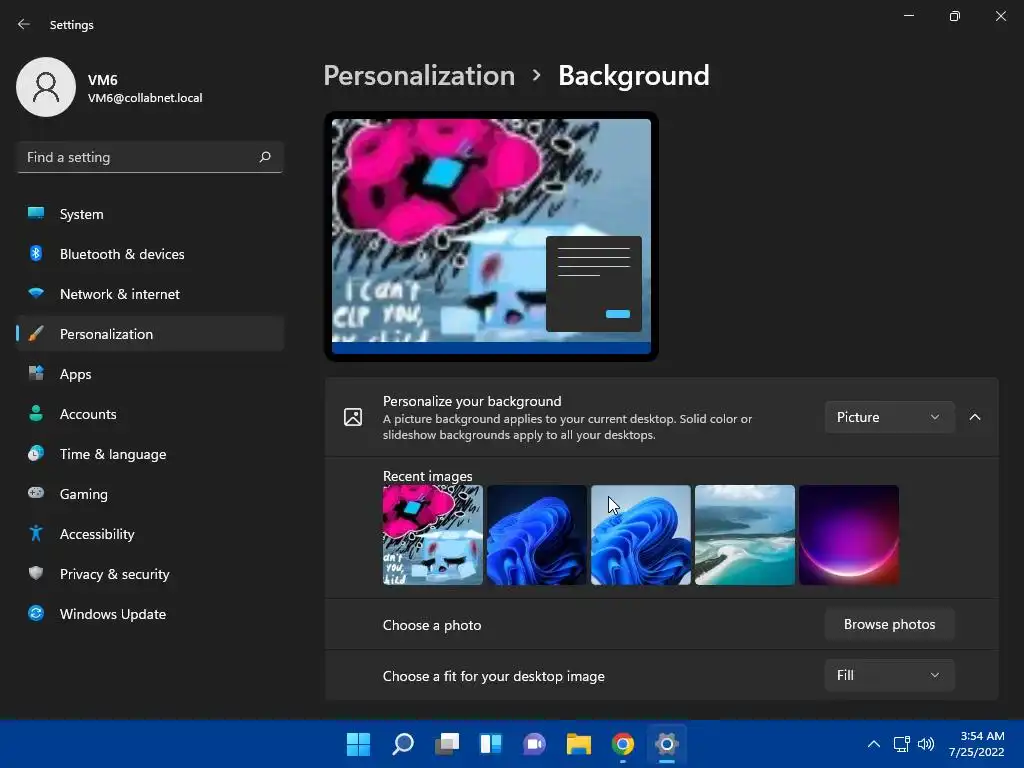Click the Settings gear in the taskbar
The image size is (1024, 768).
point(666,744)
